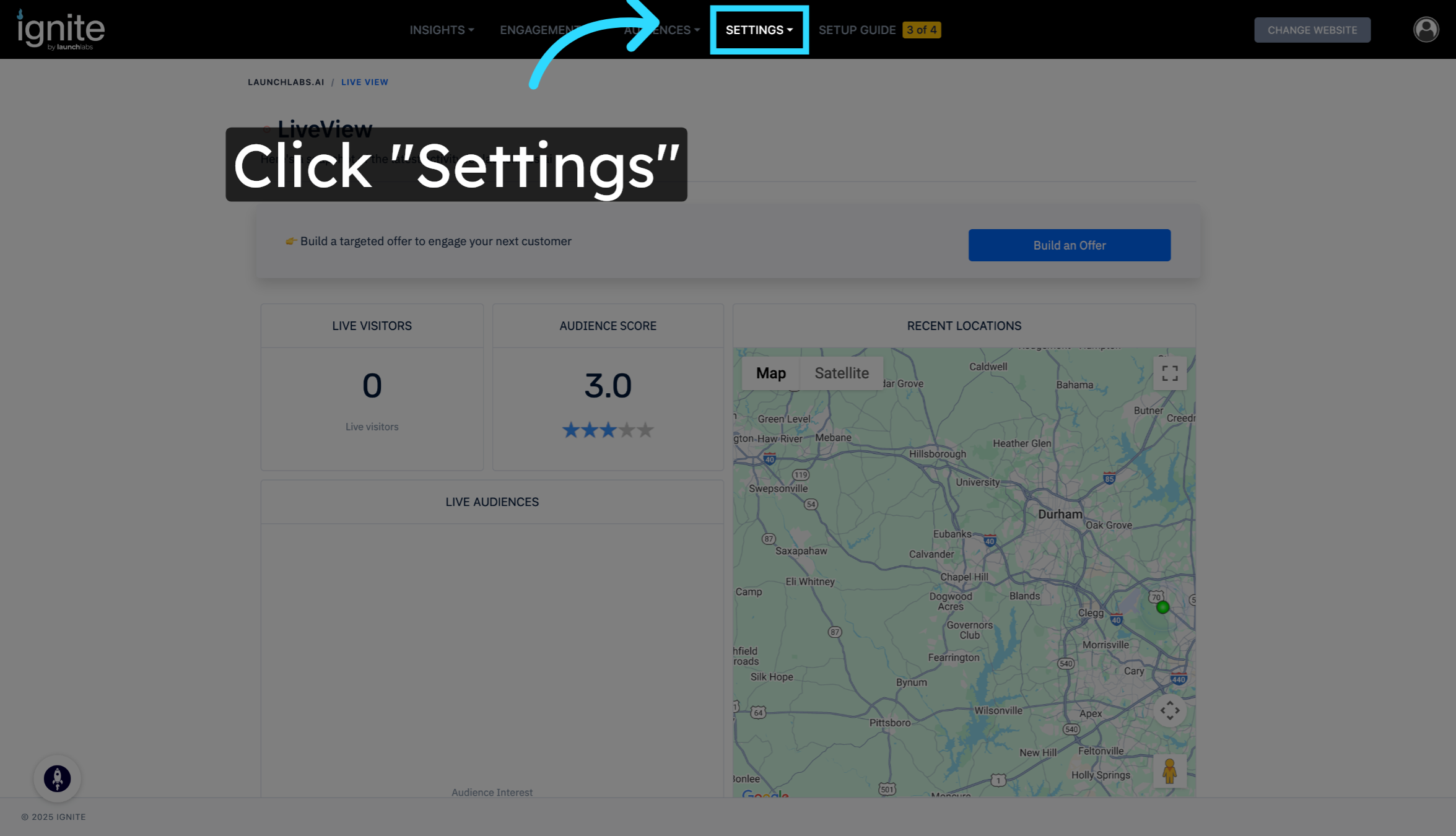Click the green location marker on the map

1162,607
